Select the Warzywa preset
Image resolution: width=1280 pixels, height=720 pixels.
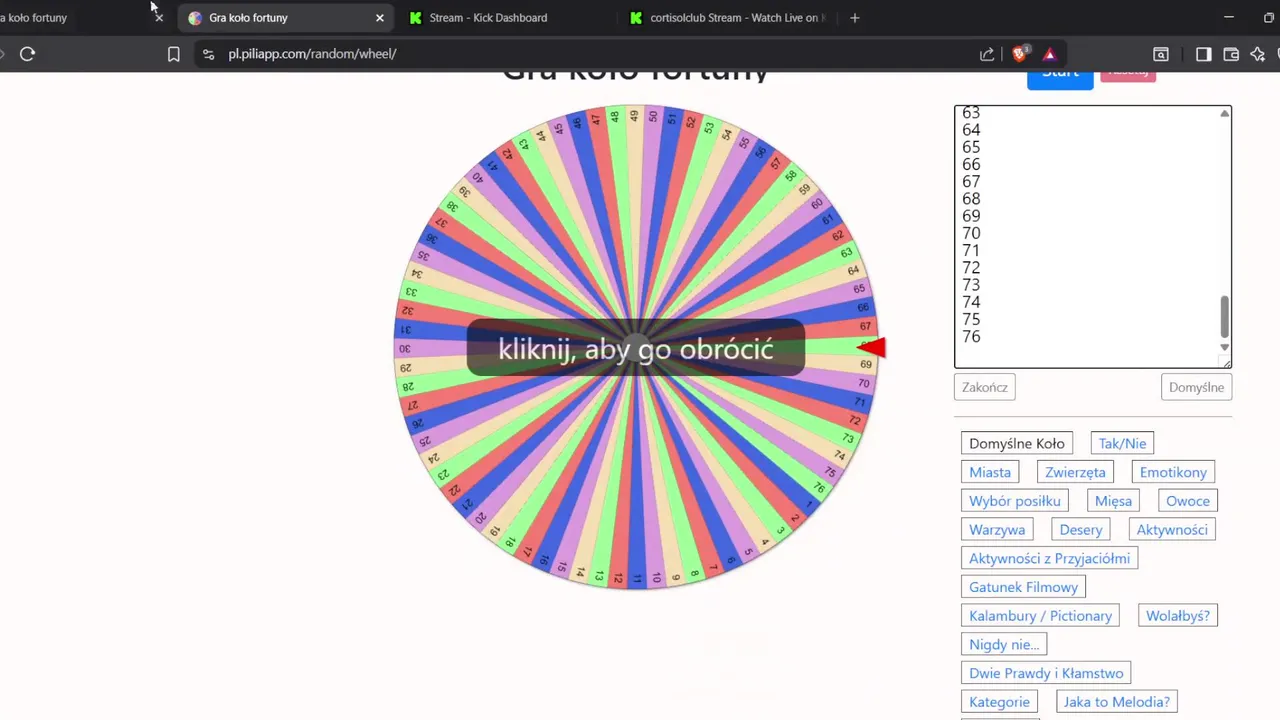tap(997, 530)
